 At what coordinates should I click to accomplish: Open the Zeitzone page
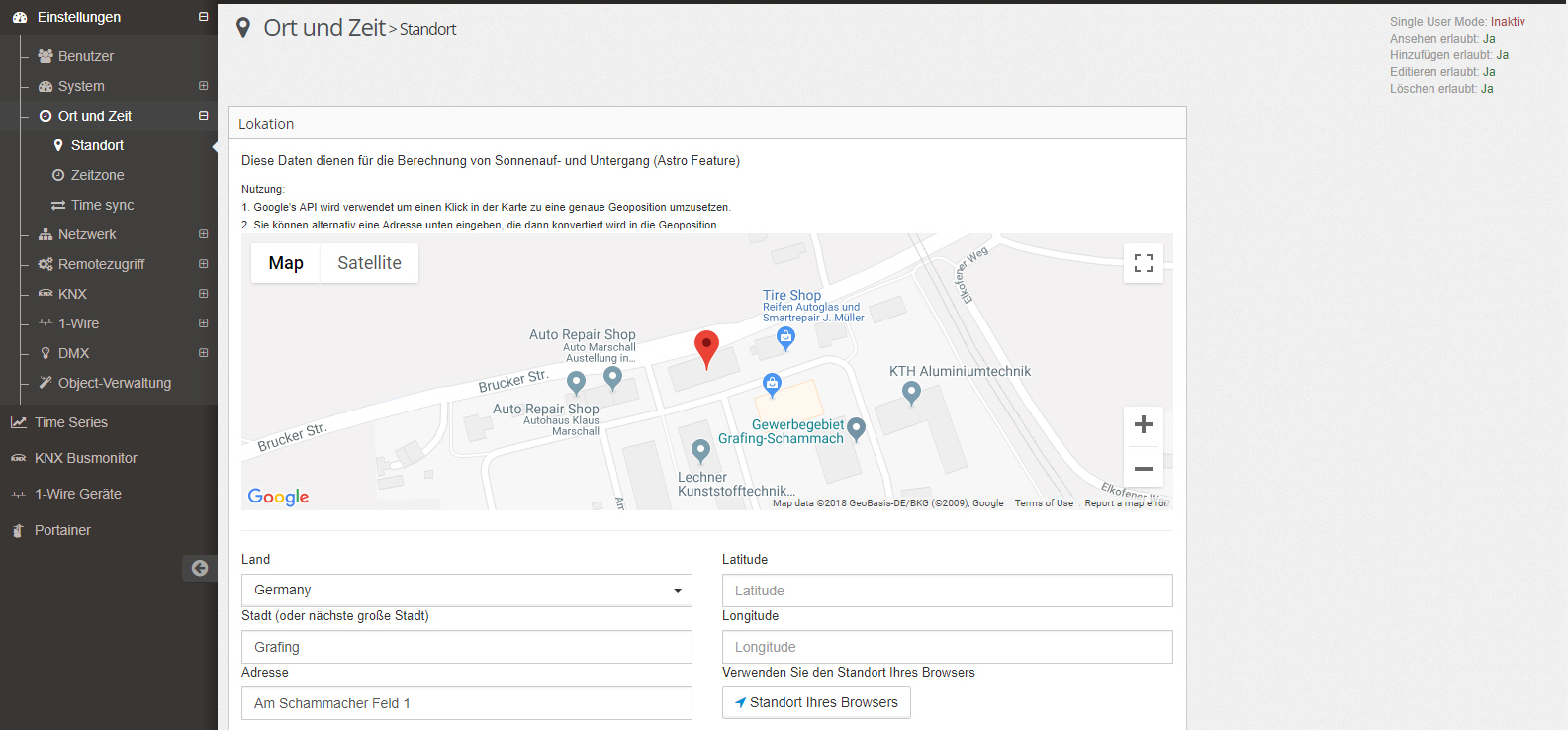[x=98, y=175]
